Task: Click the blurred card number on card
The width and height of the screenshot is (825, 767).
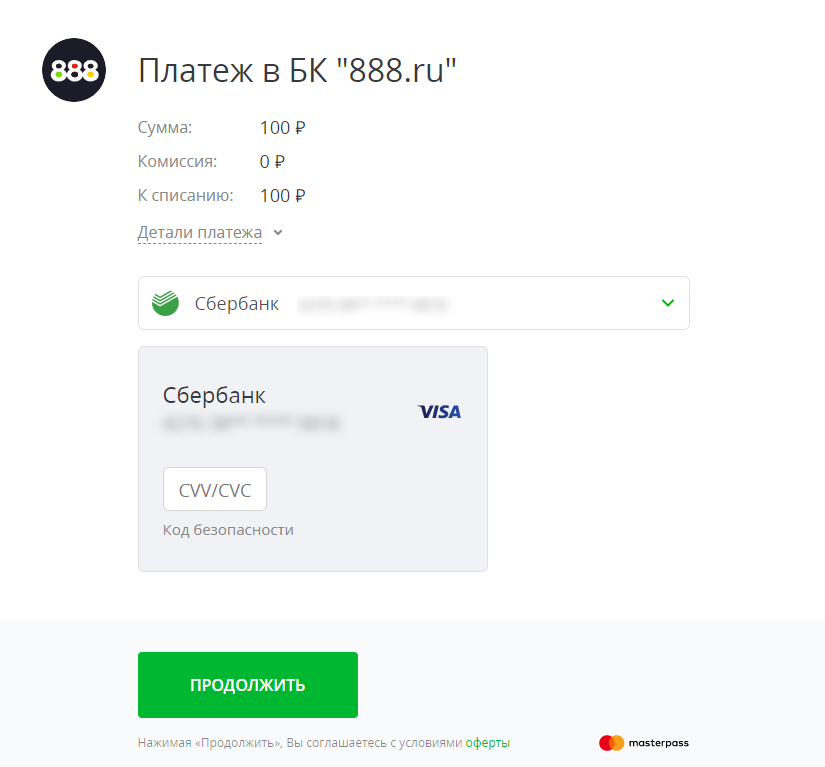Action: click(x=251, y=423)
